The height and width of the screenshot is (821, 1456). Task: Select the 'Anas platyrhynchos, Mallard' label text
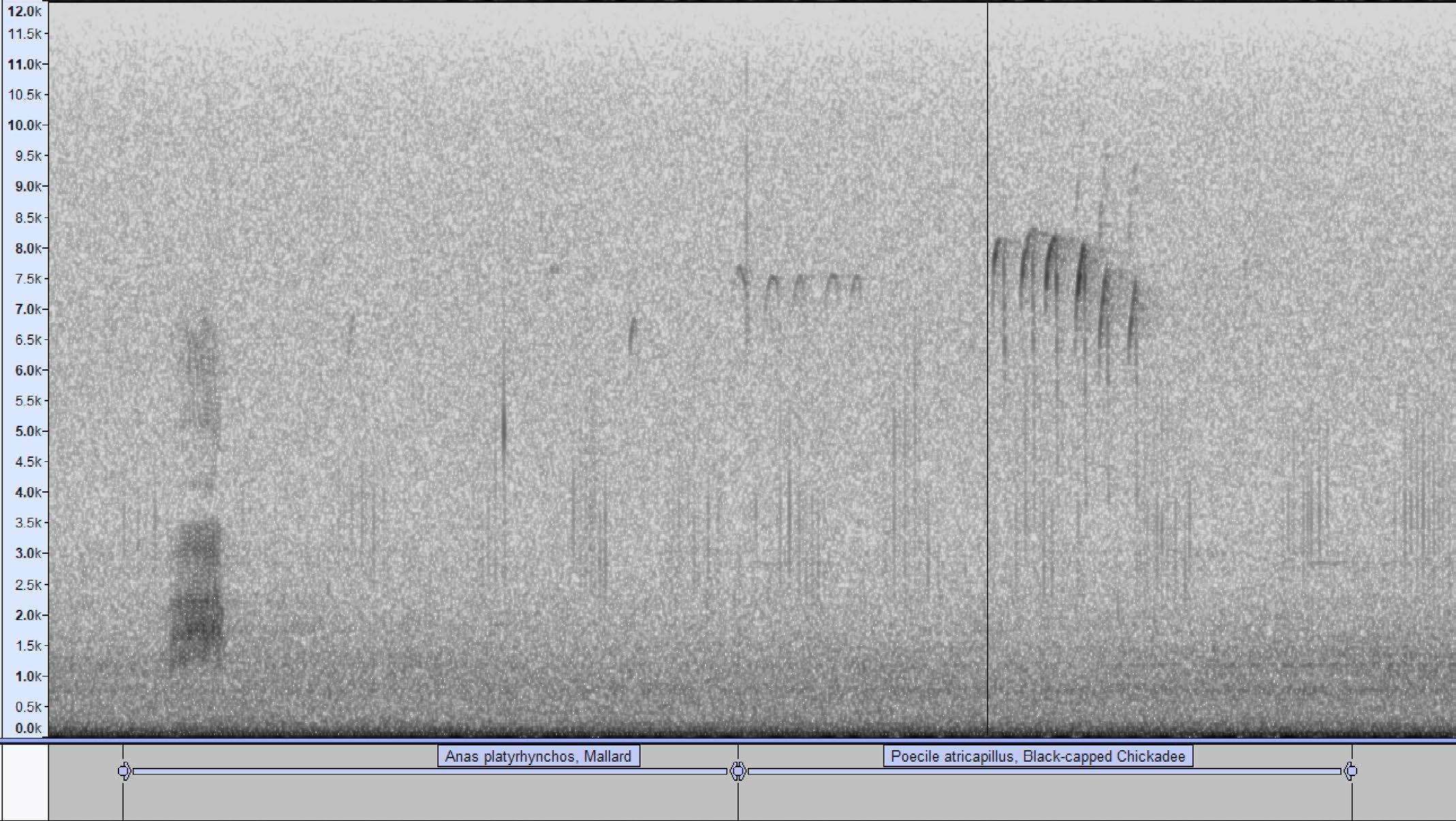[538, 756]
